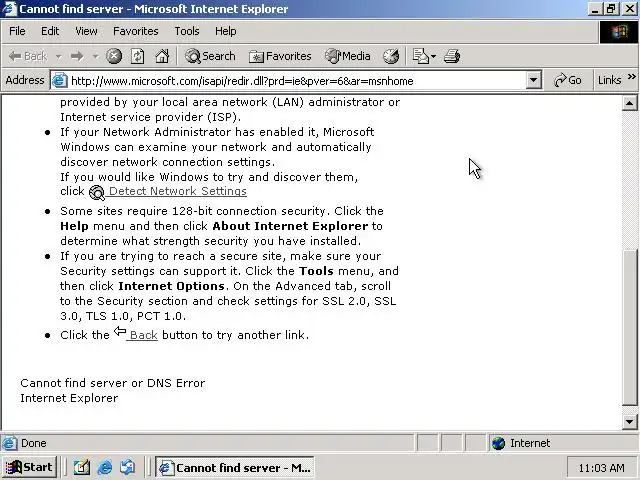Open the Forward history dropdown arrow

click(96, 56)
